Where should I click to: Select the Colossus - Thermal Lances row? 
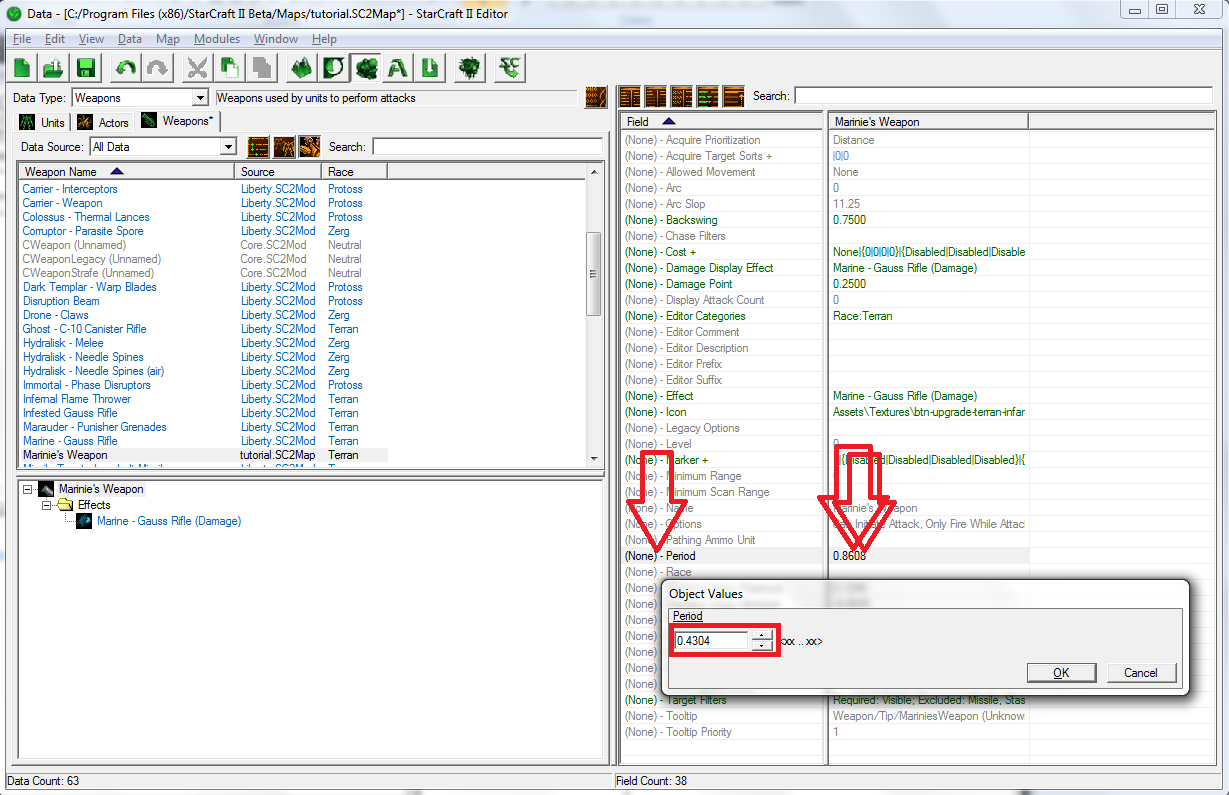[86, 217]
